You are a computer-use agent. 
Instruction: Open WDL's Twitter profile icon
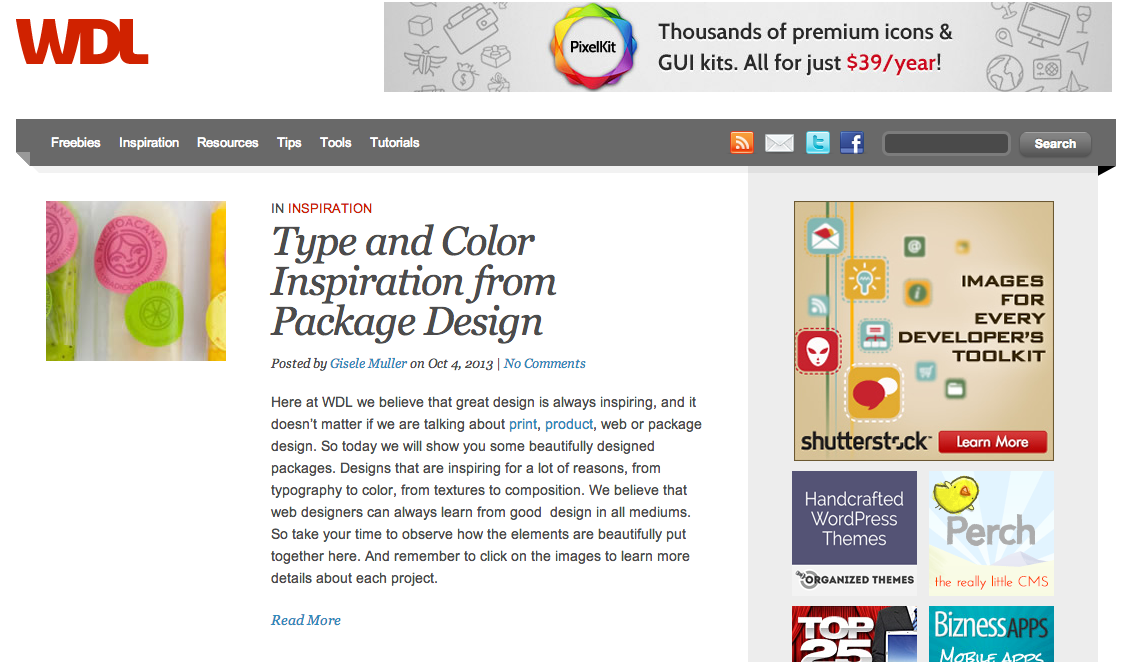pyautogui.click(x=817, y=142)
